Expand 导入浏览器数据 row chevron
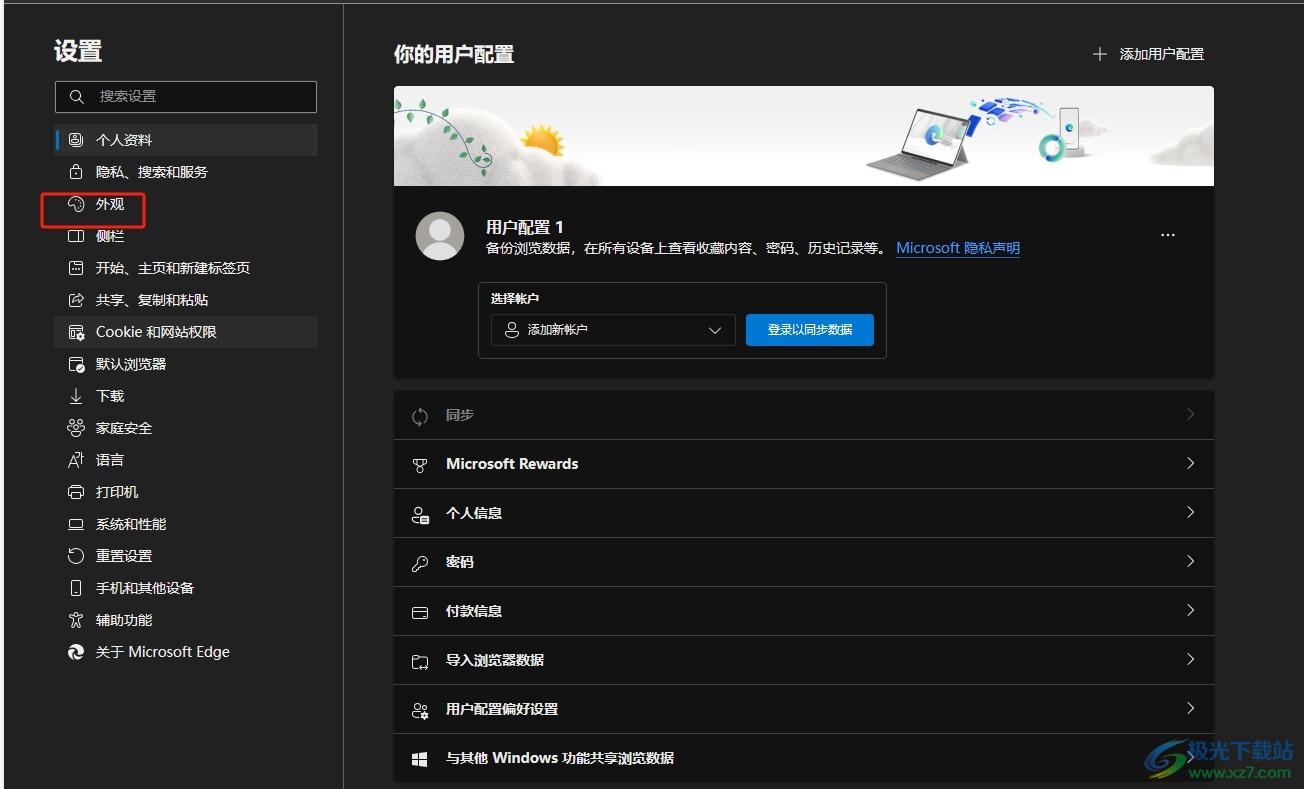This screenshot has height=789, width=1304. click(x=1190, y=659)
